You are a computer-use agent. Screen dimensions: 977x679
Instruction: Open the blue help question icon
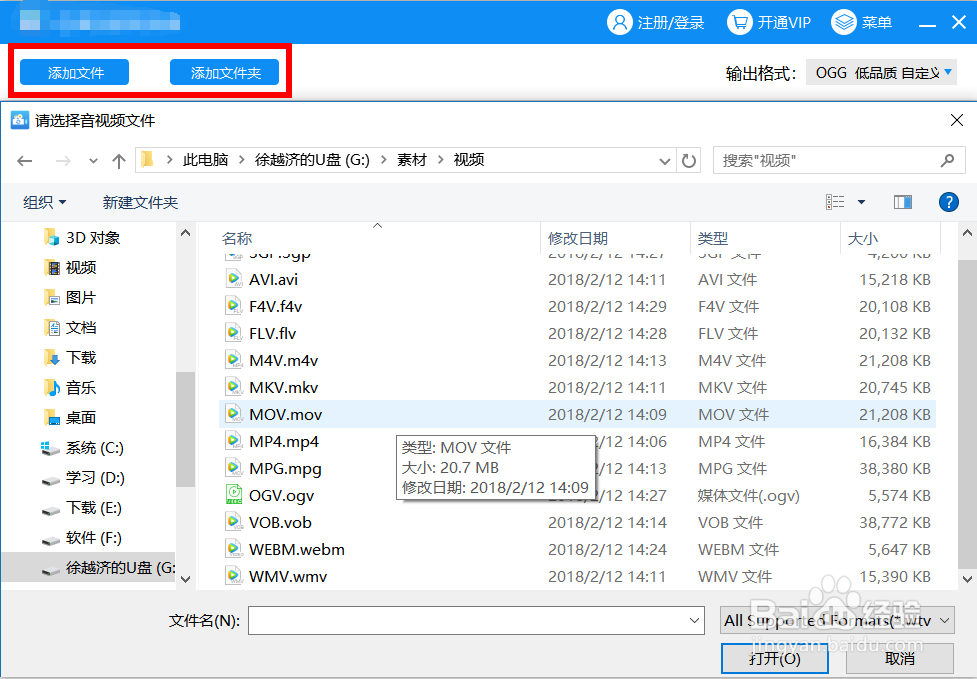948,202
